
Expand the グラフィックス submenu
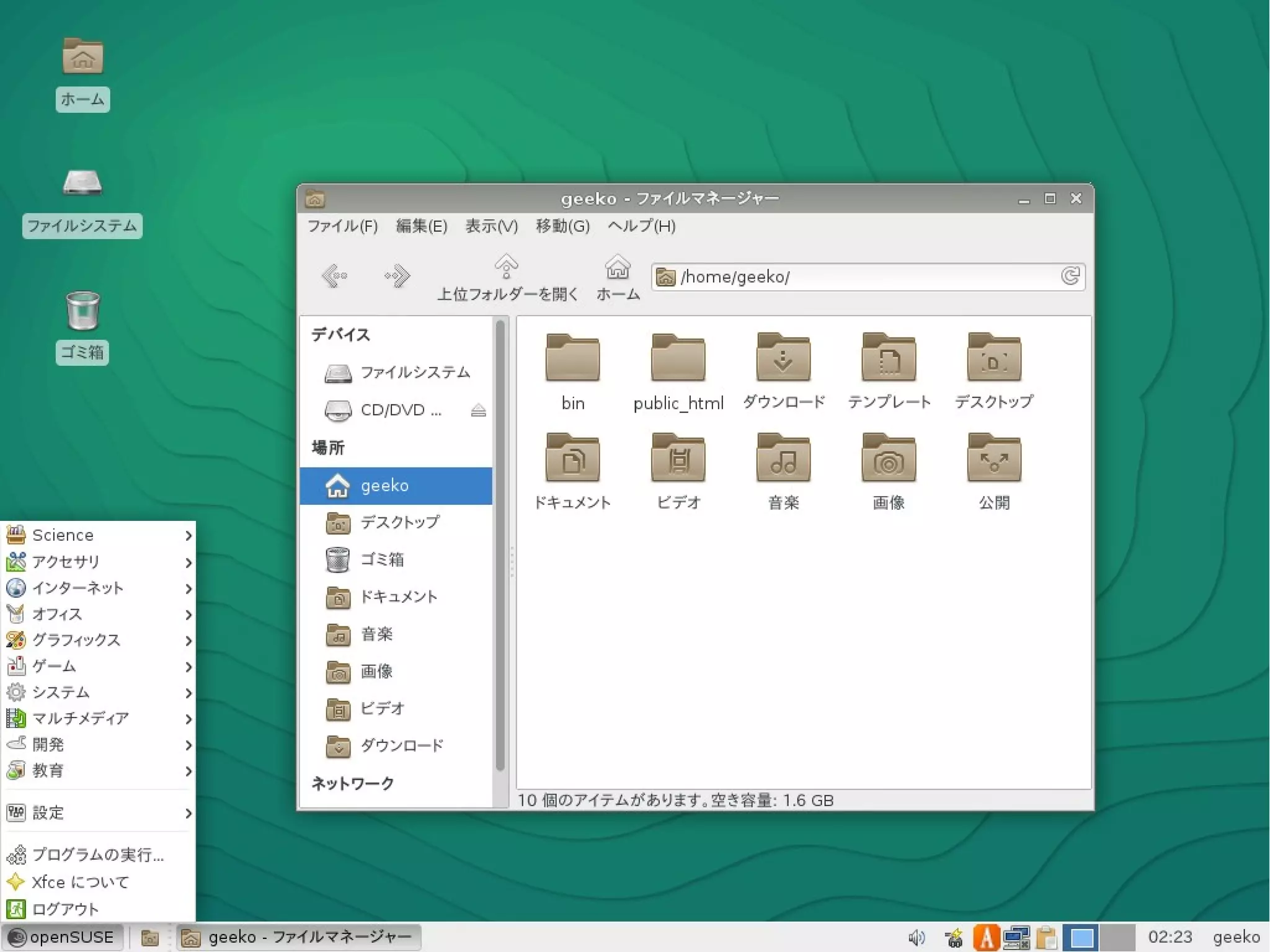click(x=99, y=640)
